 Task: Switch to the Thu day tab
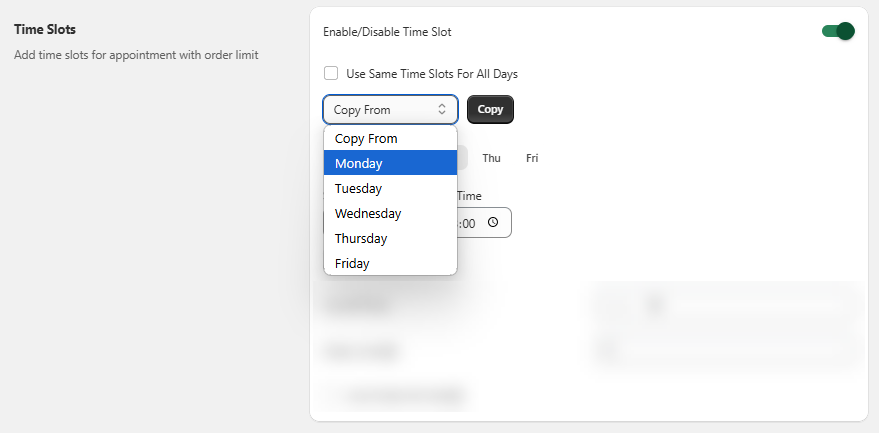pyautogui.click(x=491, y=158)
